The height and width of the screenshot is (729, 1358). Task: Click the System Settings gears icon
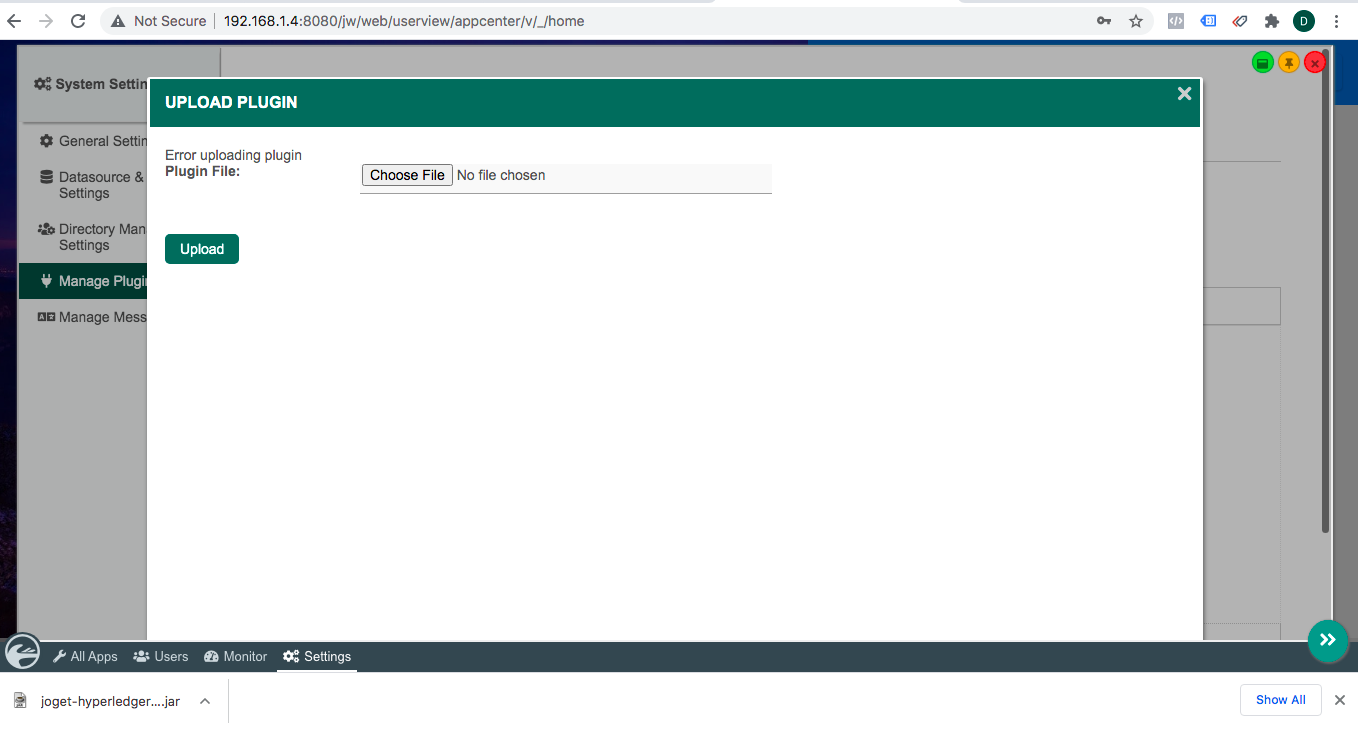point(42,84)
